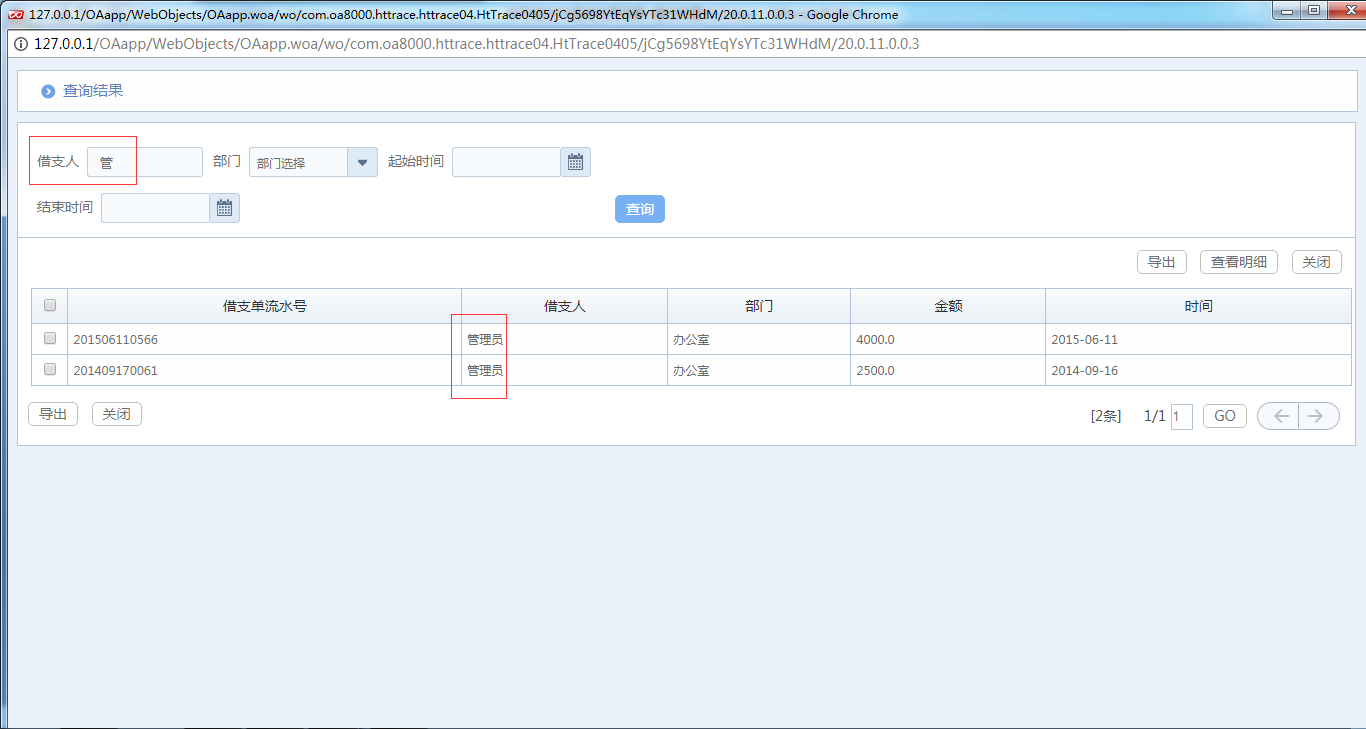Check the row for 201409170061
This screenshot has width=1366, height=729.
[50, 370]
